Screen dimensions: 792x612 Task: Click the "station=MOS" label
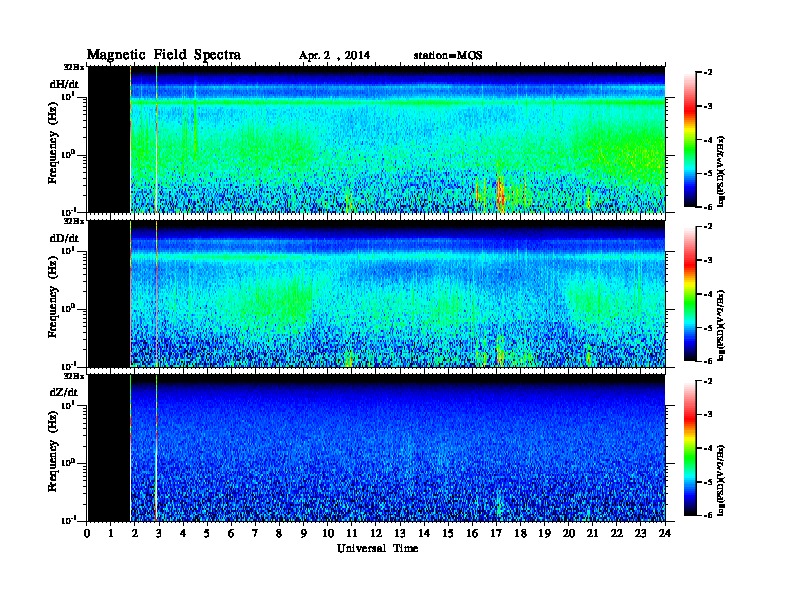click(x=448, y=56)
